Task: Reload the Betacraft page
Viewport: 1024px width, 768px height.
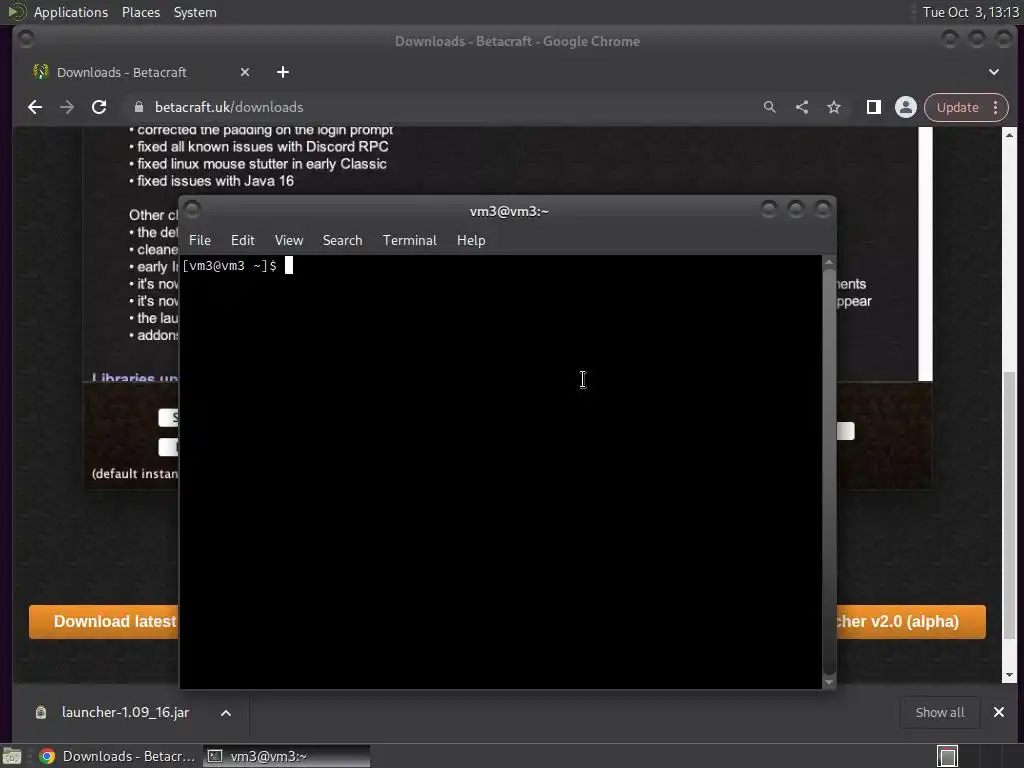Action: (99, 107)
